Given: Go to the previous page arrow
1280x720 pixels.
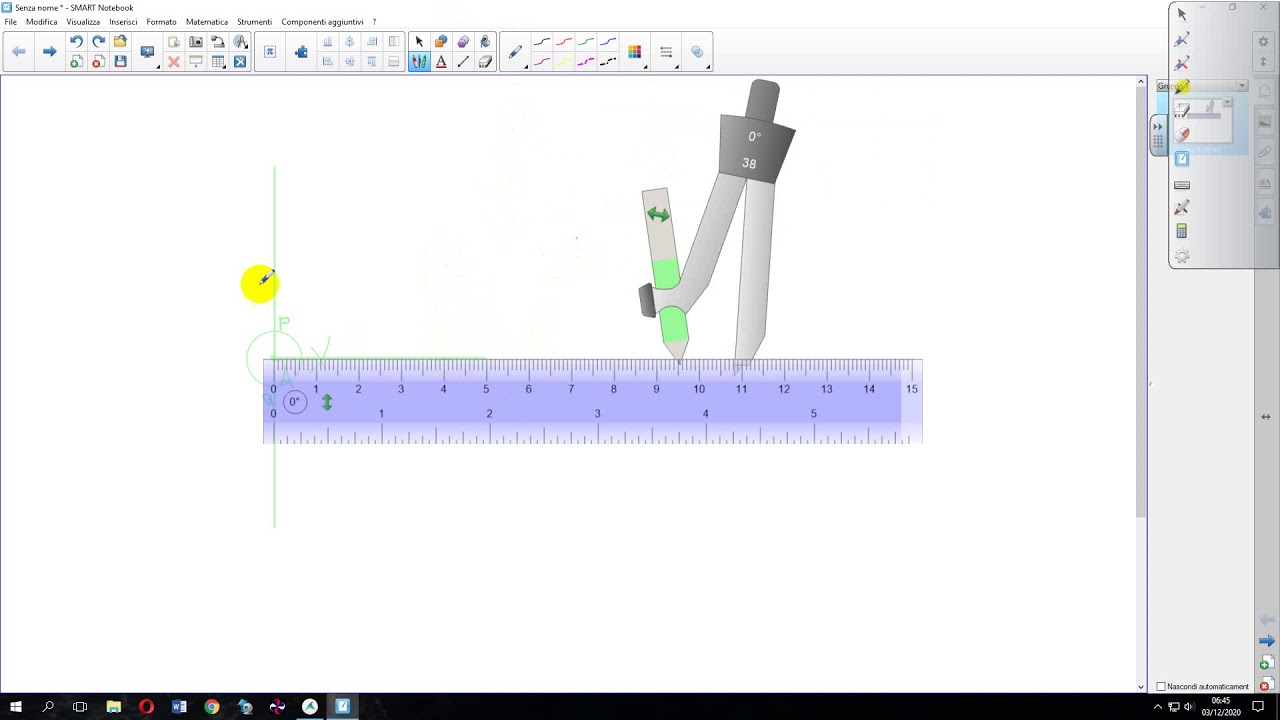Looking at the screenshot, I should tap(19, 51).
